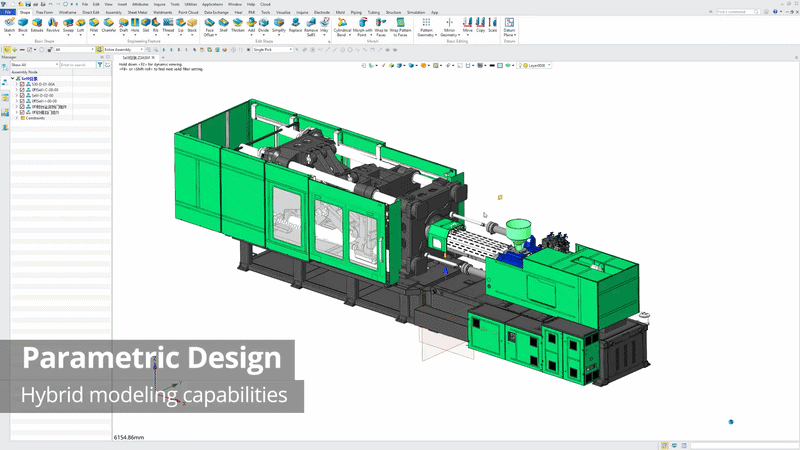Toggle the second assembly component's checkbox

point(22,90)
